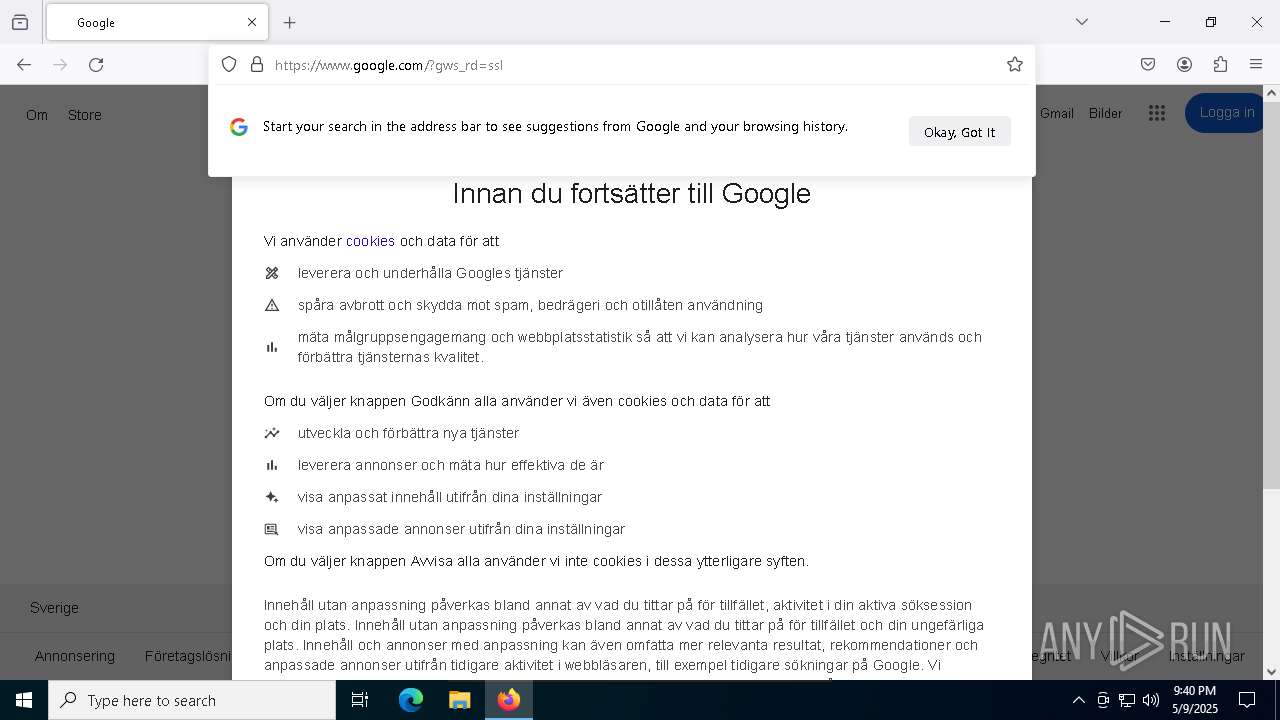Viewport: 1280px width, 720px height.
Task: Open the clock showing 9:40 PM
Action: coord(1195,700)
